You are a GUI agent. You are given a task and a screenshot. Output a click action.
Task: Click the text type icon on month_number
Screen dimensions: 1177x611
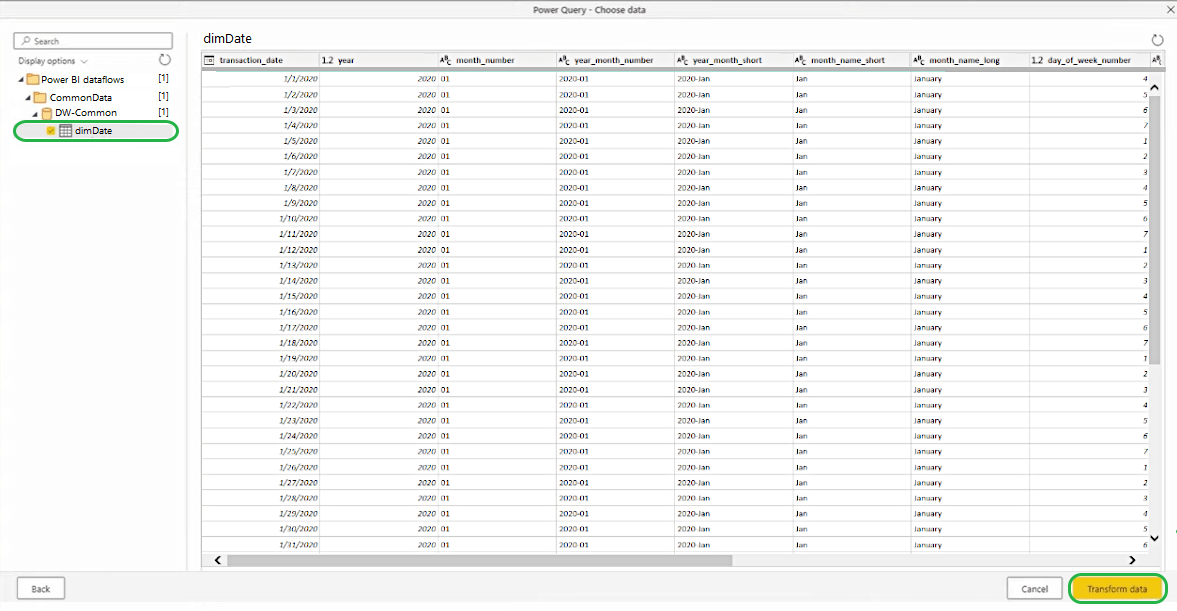point(446,60)
